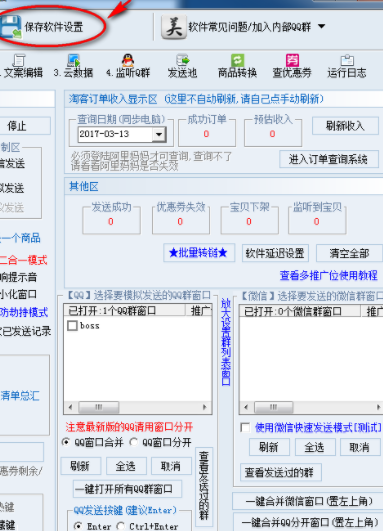This screenshot has width=383, height=531.
Task: Click the 发送成功 counter value
Action: click(111, 222)
